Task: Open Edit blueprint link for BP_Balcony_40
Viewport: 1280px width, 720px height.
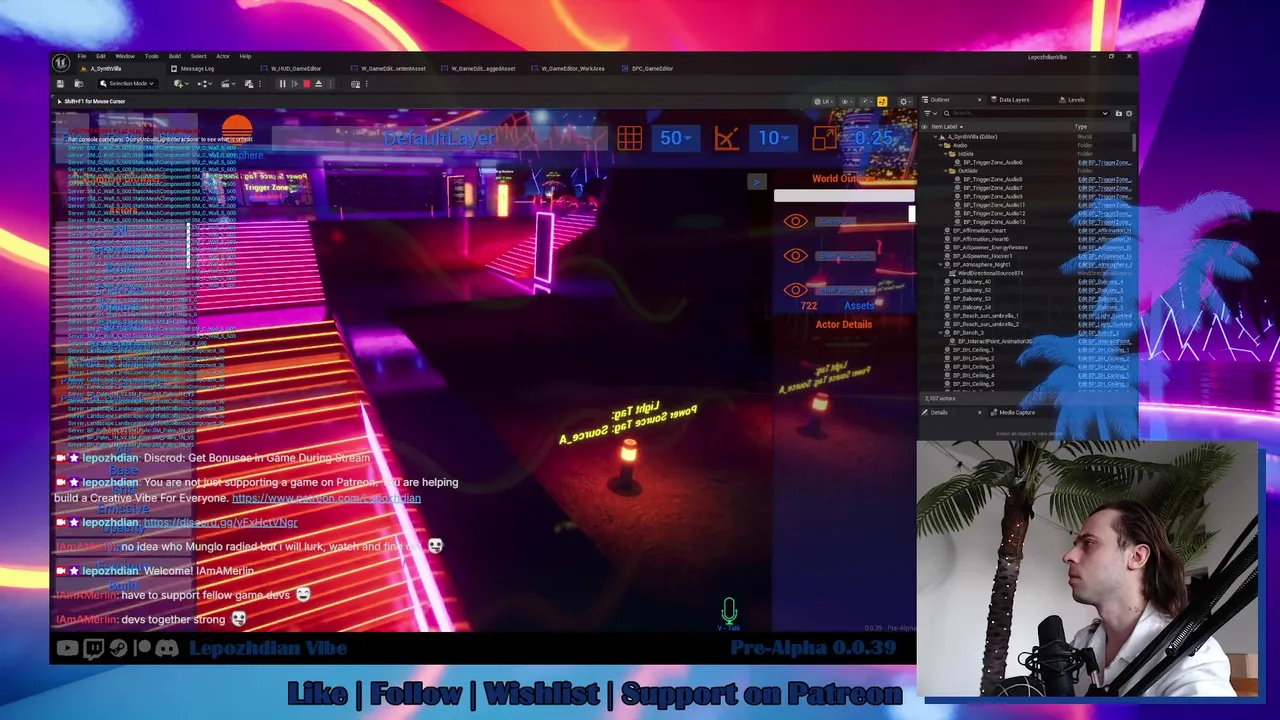Action: [1100, 282]
